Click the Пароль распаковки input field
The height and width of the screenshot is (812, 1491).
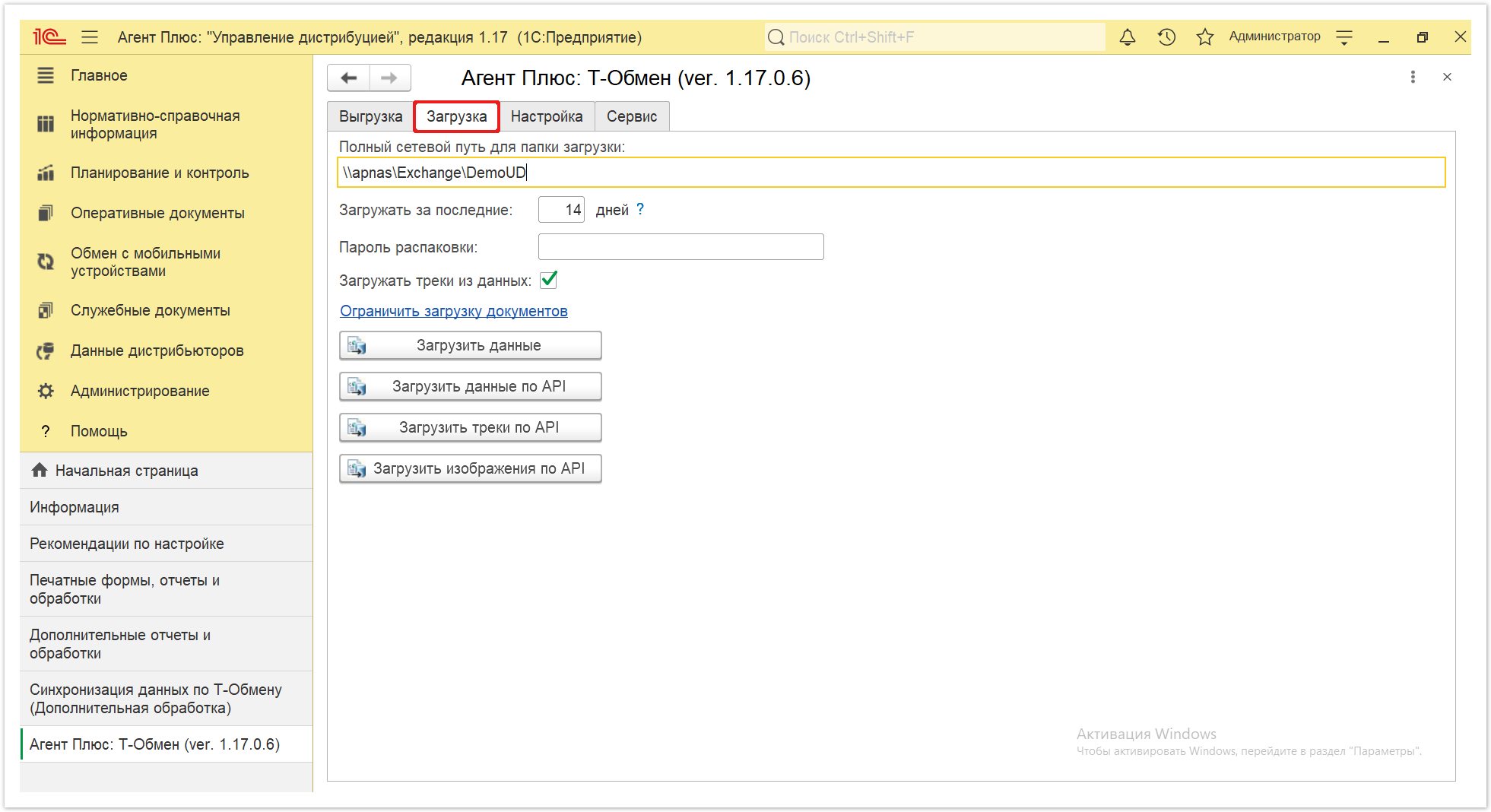[x=680, y=247]
